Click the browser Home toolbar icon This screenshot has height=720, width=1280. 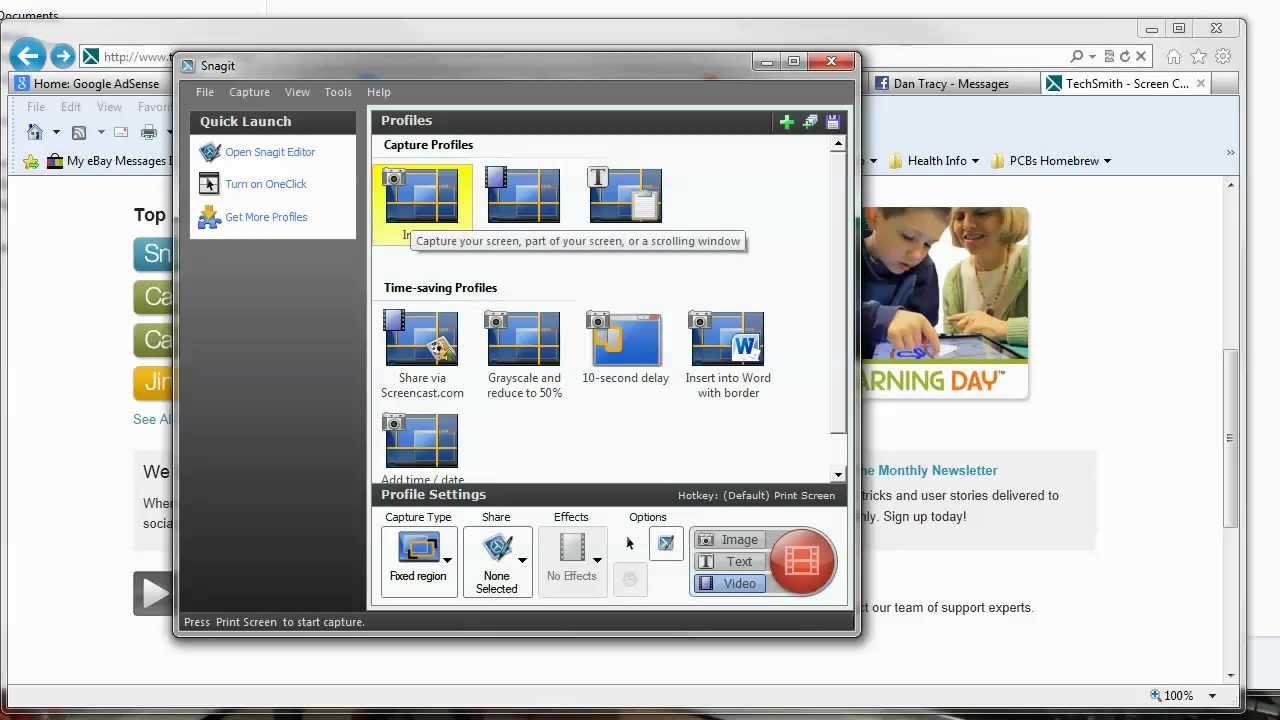[x=35, y=132]
